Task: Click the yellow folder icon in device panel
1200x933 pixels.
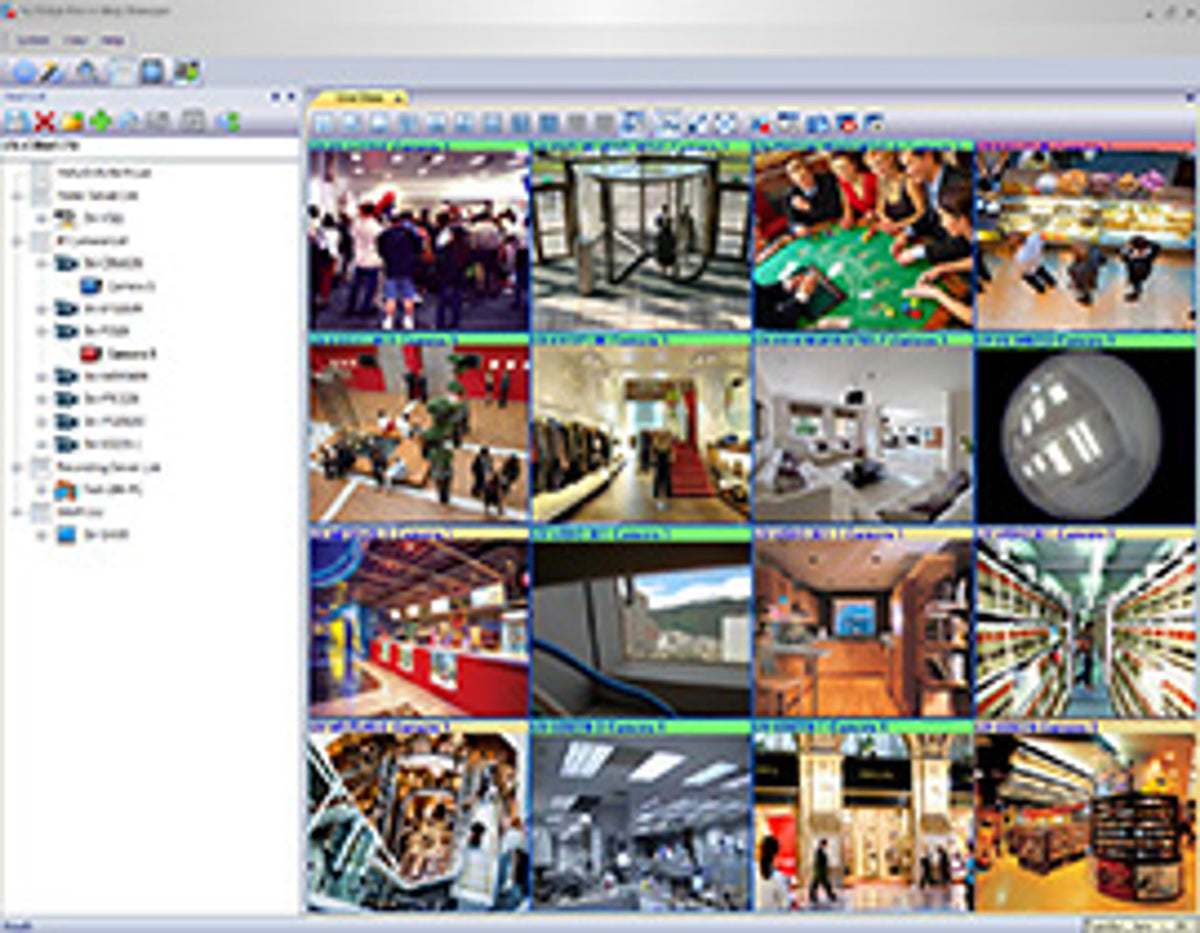Action: pyautogui.click(x=72, y=121)
